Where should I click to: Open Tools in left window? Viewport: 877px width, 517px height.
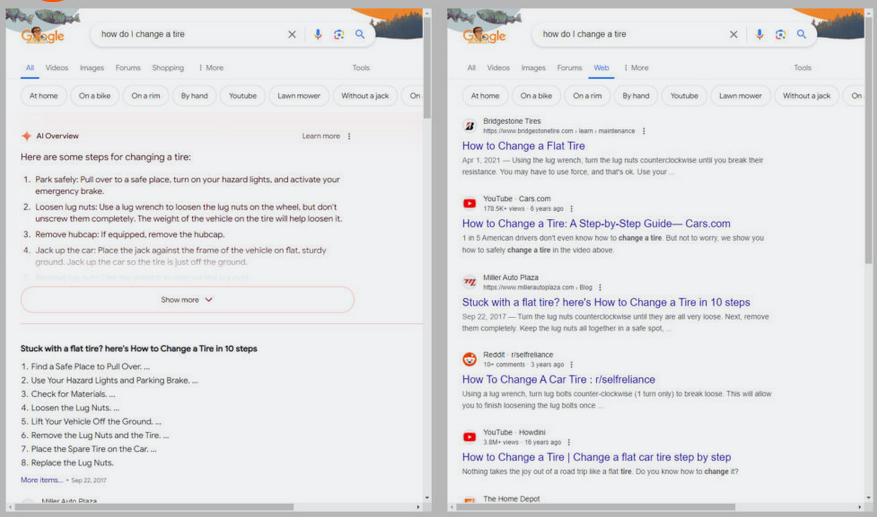pos(361,68)
